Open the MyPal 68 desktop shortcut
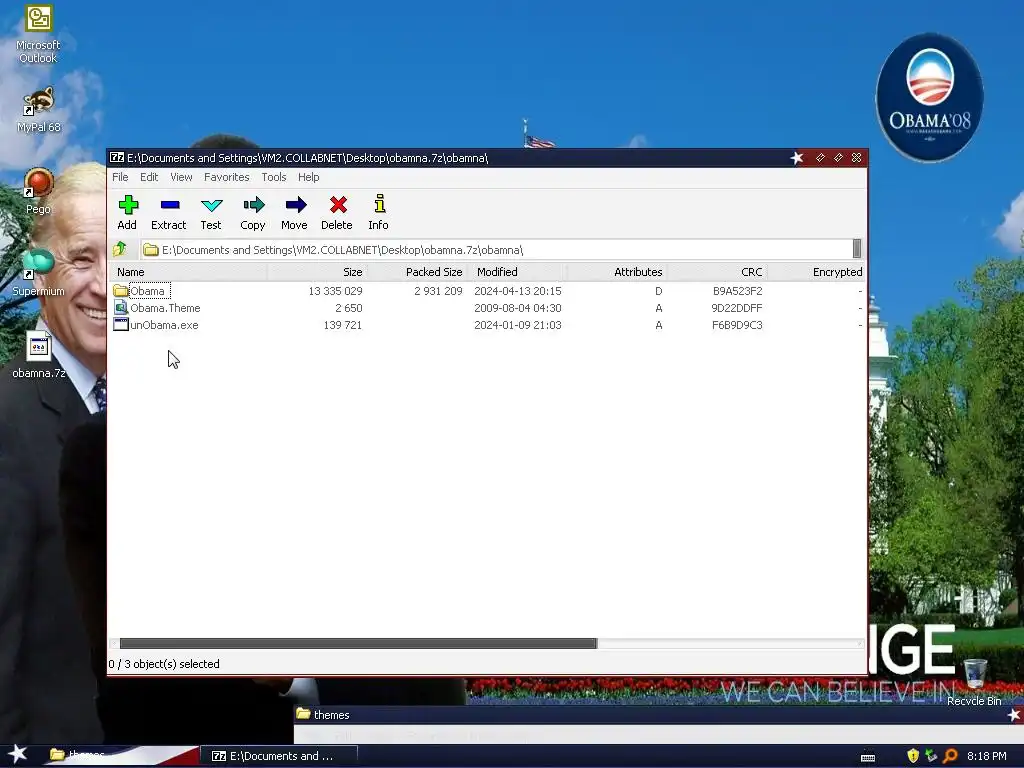The width and height of the screenshot is (1024, 768). coord(38,109)
